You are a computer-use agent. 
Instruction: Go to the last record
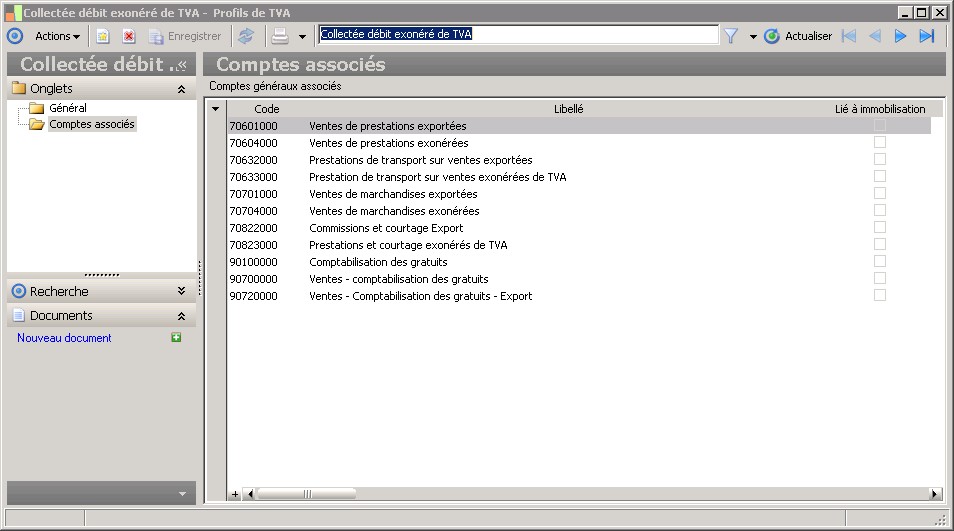pyautogui.click(x=927, y=36)
